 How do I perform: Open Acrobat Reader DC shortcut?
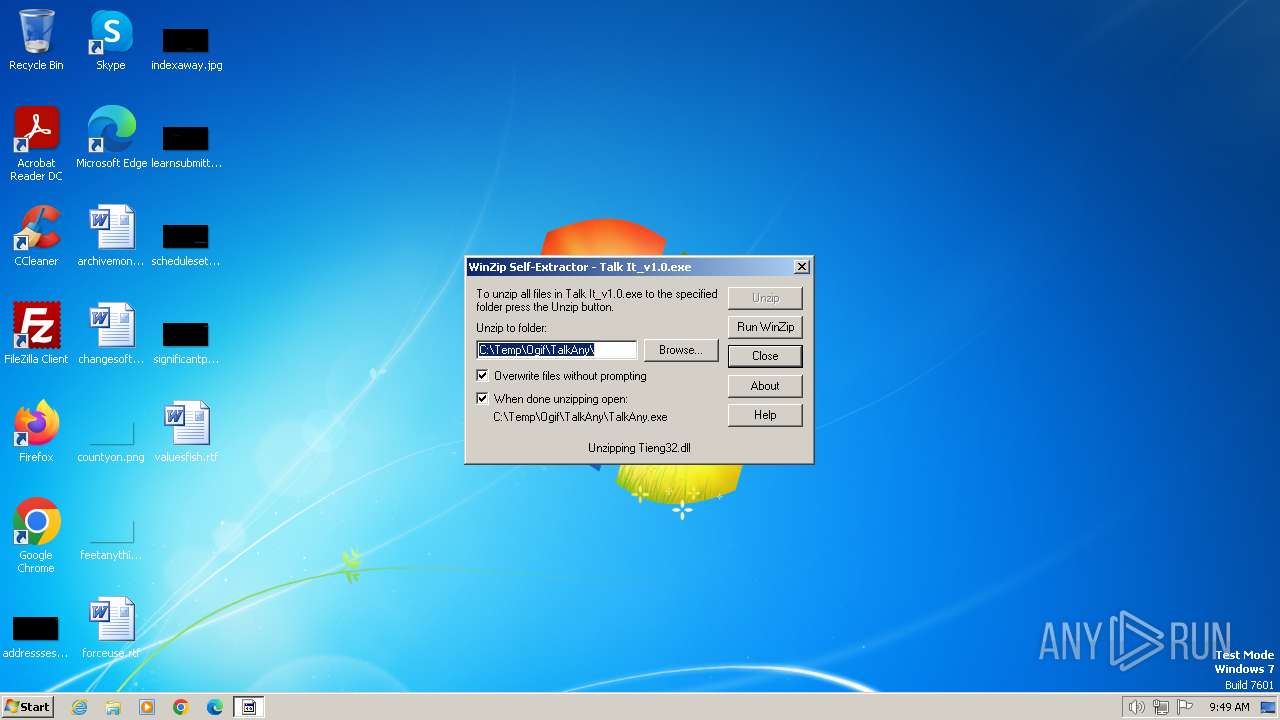(x=36, y=143)
